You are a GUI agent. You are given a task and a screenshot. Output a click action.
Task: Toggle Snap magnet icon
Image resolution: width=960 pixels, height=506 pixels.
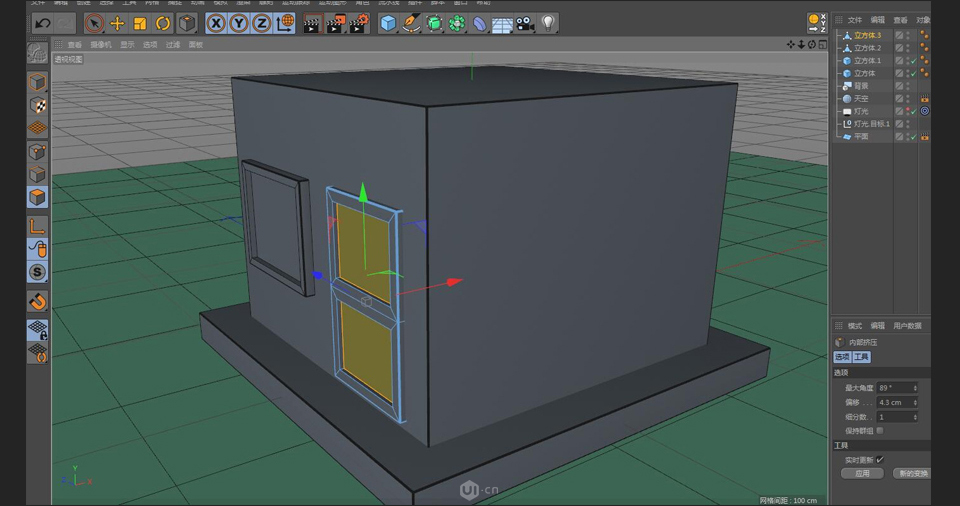pyautogui.click(x=37, y=301)
